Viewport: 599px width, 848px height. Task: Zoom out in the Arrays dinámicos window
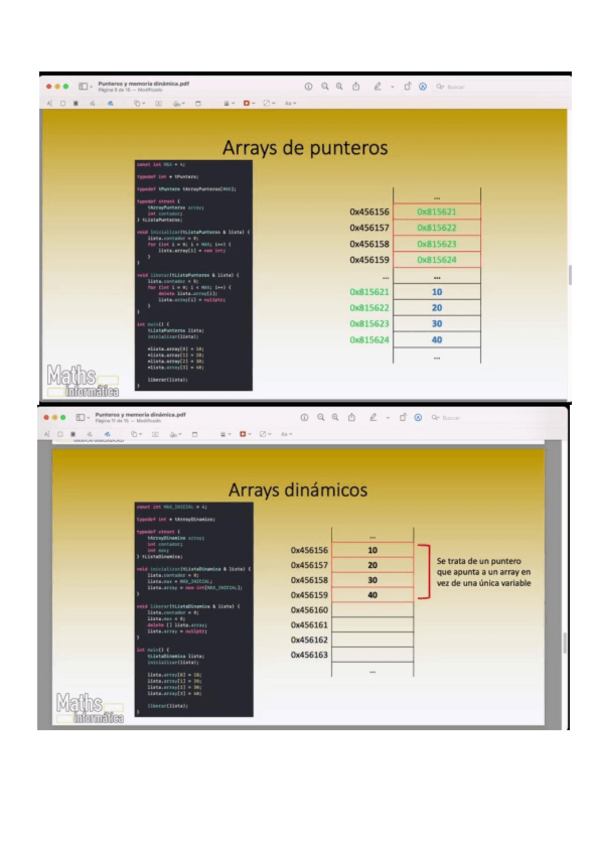(321, 418)
